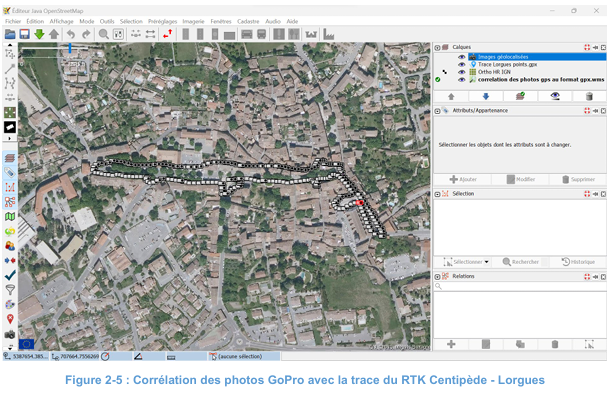Open the Préréglages menu

click(162, 22)
